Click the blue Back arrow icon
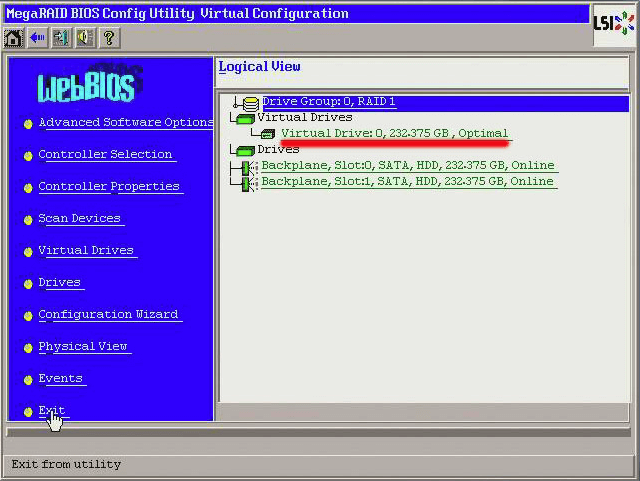640x481 pixels. (x=38, y=38)
